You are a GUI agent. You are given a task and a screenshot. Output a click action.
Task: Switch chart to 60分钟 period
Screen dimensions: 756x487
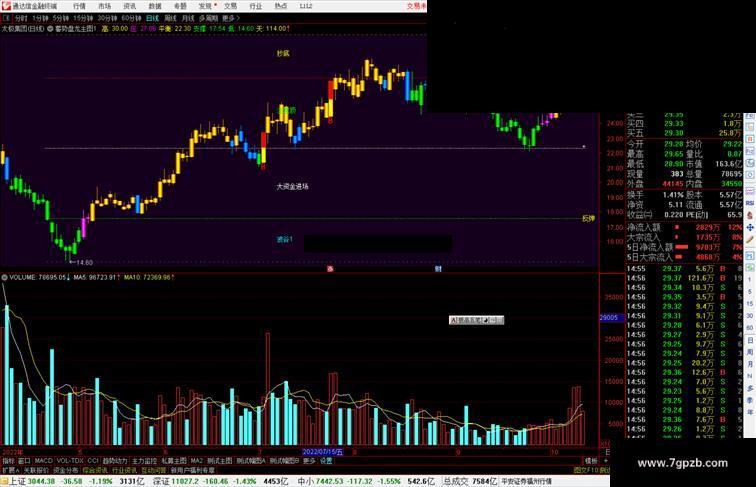pyautogui.click(x=131, y=18)
